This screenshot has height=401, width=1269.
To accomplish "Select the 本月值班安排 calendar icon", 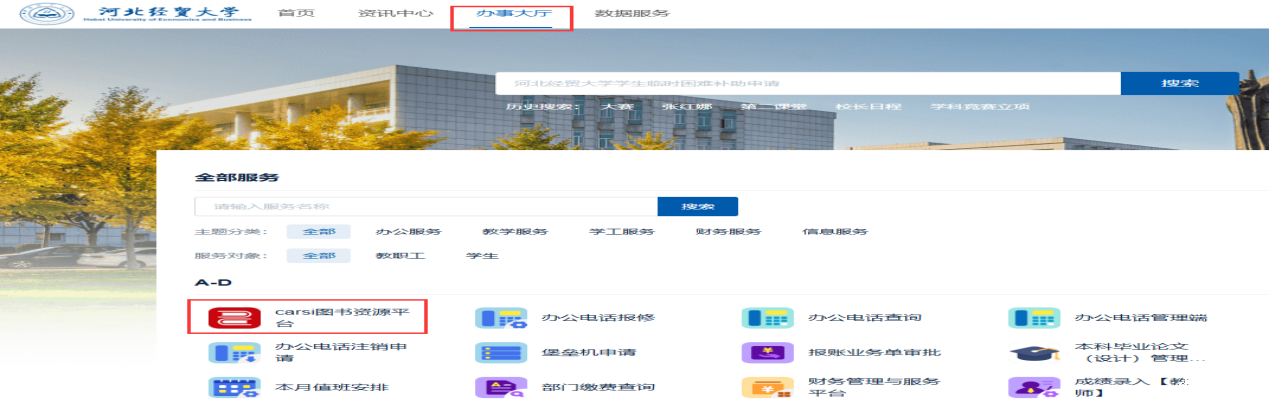I will (x=227, y=387).
